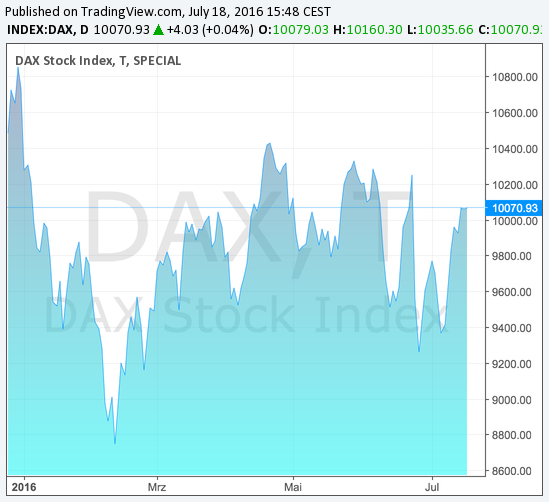The image size is (549, 502).
Task: Click the chart's highest peak near 2016 start
Action: (x=18, y=69)
